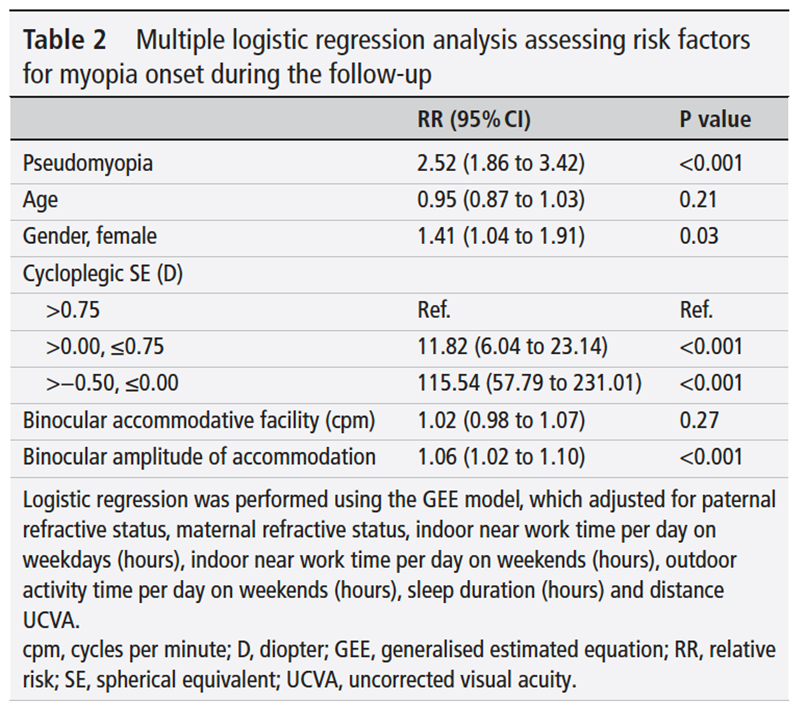Click the value "115.54 (57.79 to 231.01)"
The height and width of the screenshot is (702, 806).
click(x=524, y=383)
